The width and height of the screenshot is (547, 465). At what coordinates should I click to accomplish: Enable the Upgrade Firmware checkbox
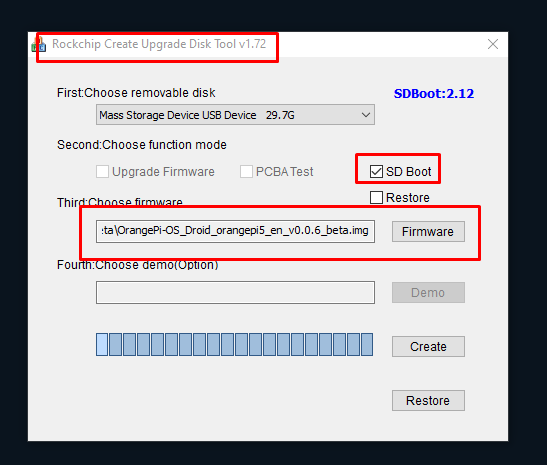pyautogui.click(x=103, y=172)
